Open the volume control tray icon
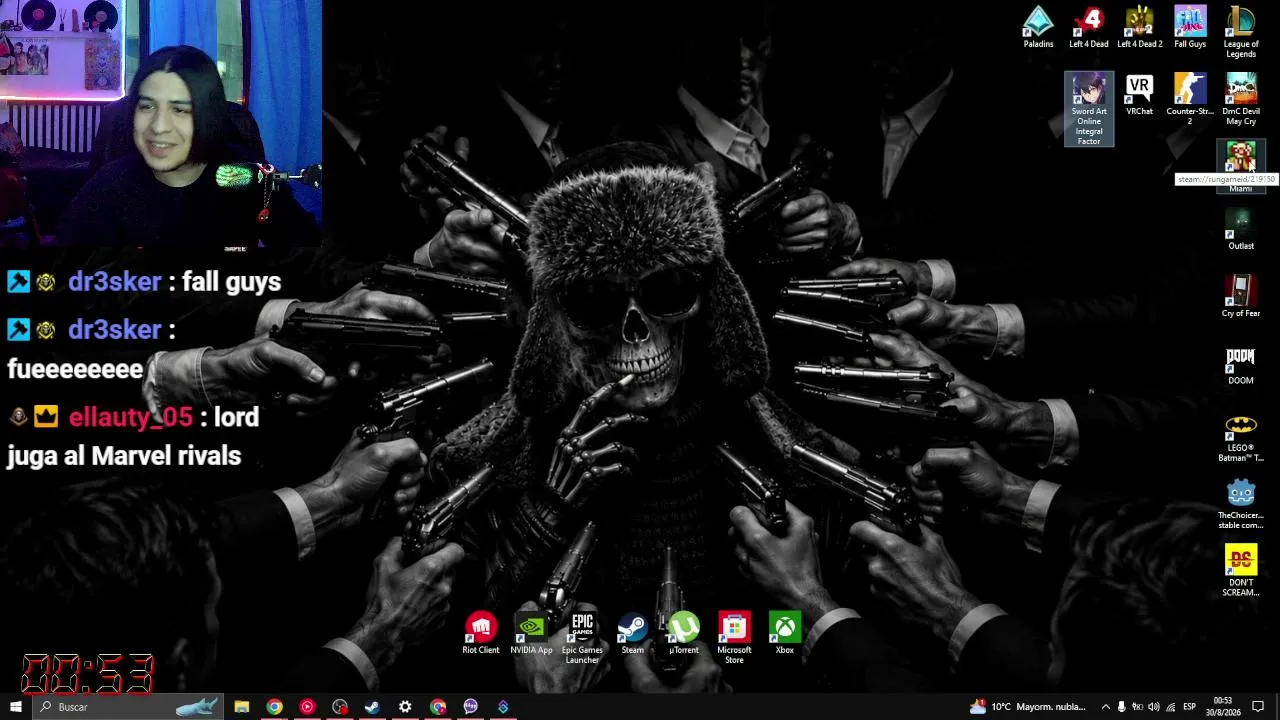Screen dimensions: 1280x720 tap(1154, 707)
